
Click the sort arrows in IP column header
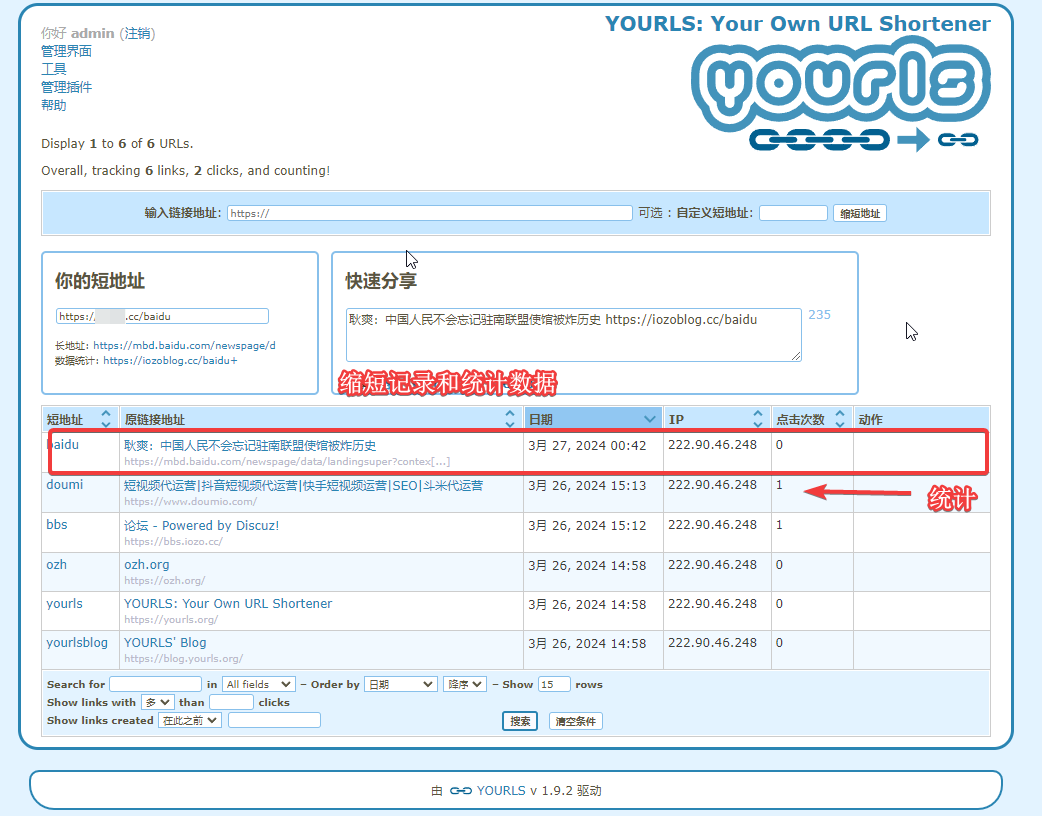[x=757, y=419]
